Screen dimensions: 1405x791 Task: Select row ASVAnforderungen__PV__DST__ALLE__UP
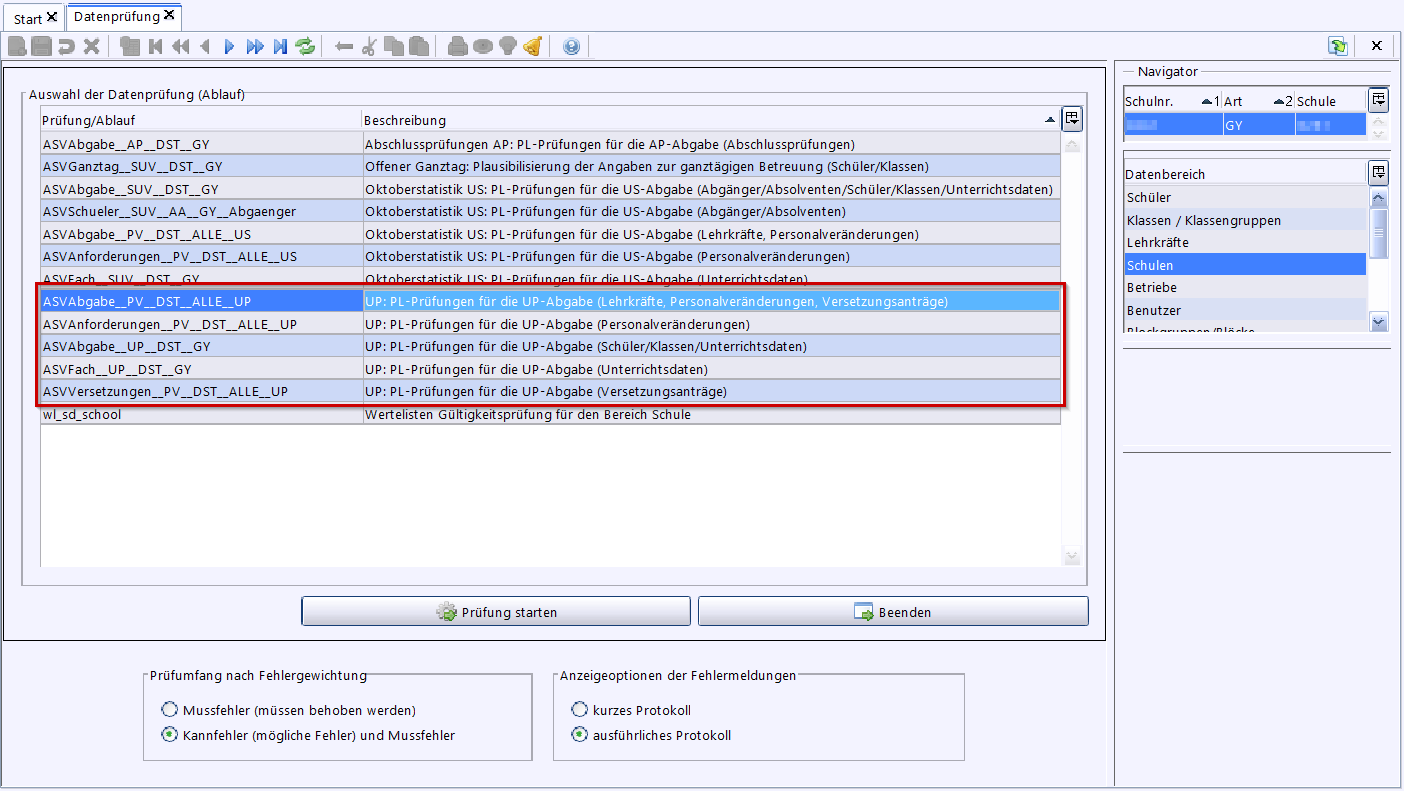point(550,324)
